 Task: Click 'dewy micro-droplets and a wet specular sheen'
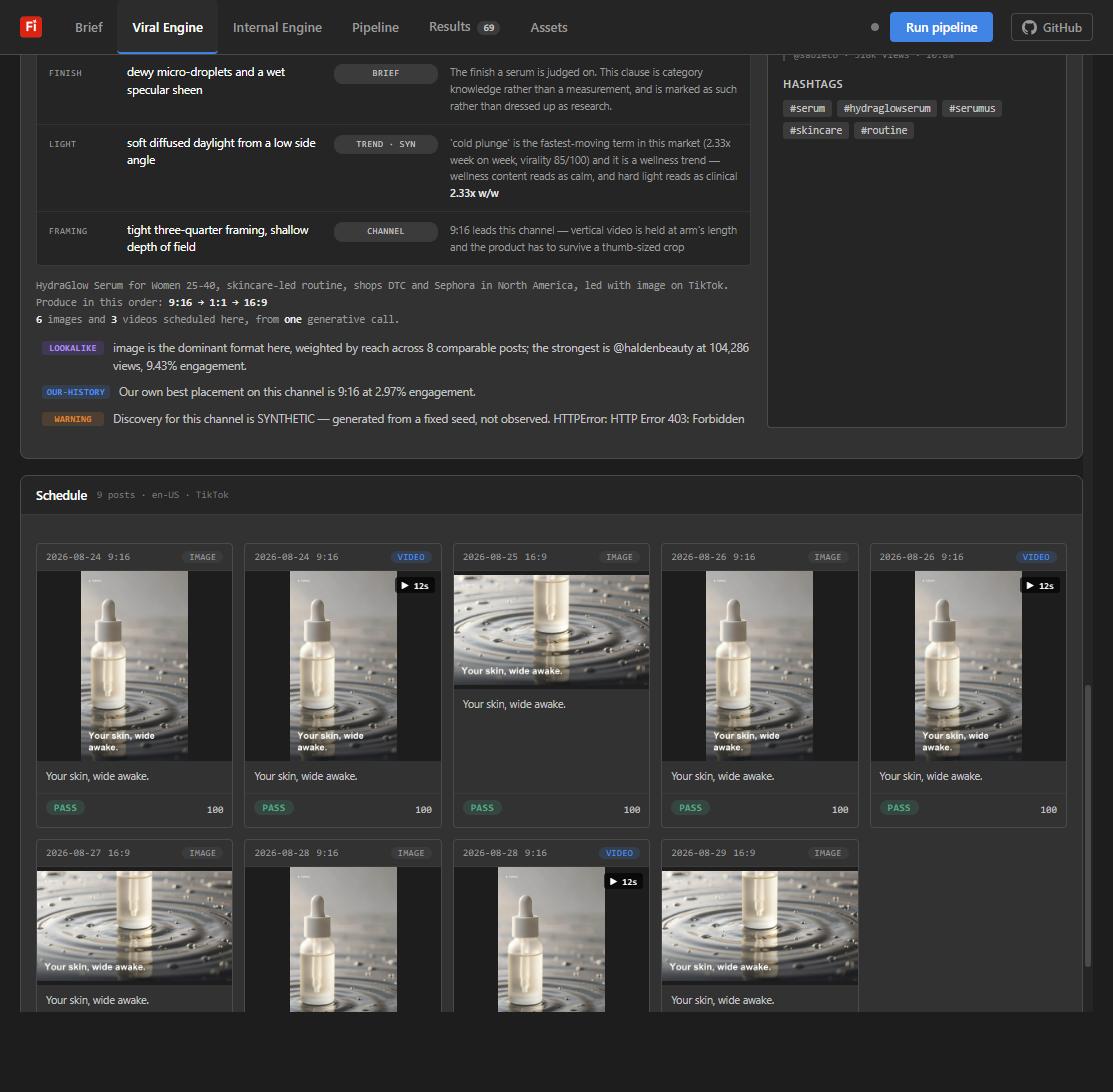(206, 81)
